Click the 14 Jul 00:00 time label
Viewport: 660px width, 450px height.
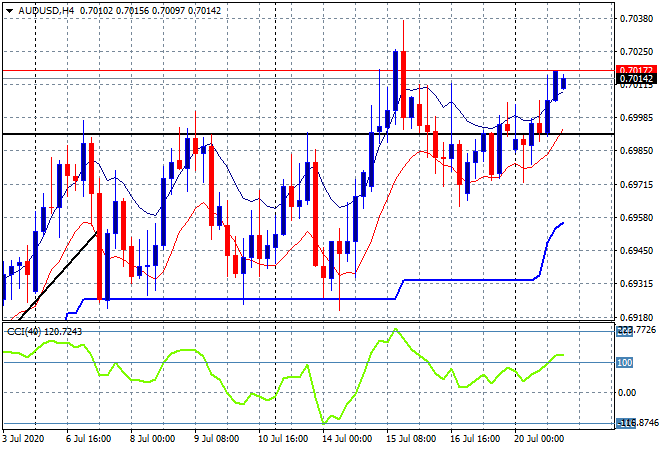pyautogui.click(x=347, y=439)
